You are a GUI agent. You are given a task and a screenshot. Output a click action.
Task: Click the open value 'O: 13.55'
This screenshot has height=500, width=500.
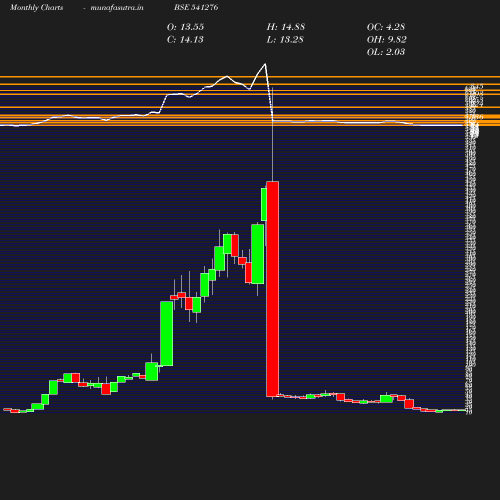click(x=185, y=27)
